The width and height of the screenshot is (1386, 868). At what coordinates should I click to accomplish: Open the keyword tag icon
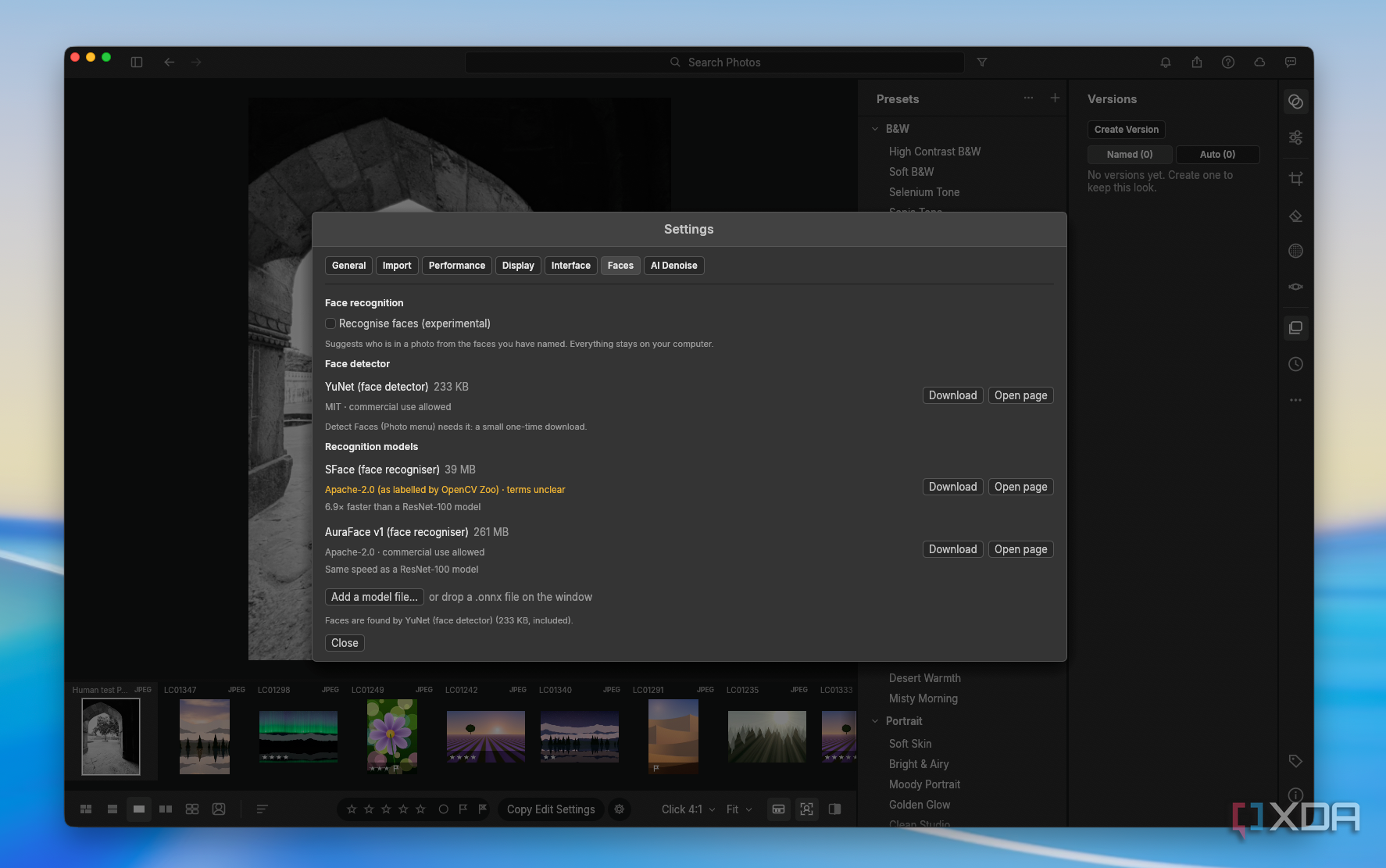(1295, 761)
